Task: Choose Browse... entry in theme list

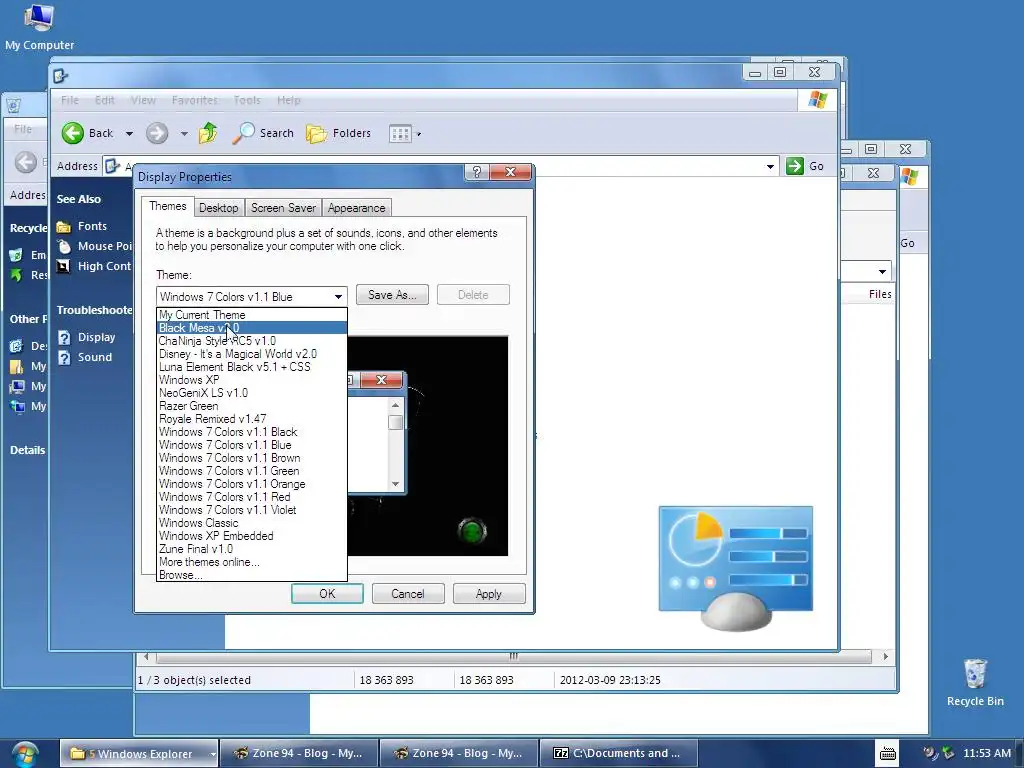Action: point(251,575)
